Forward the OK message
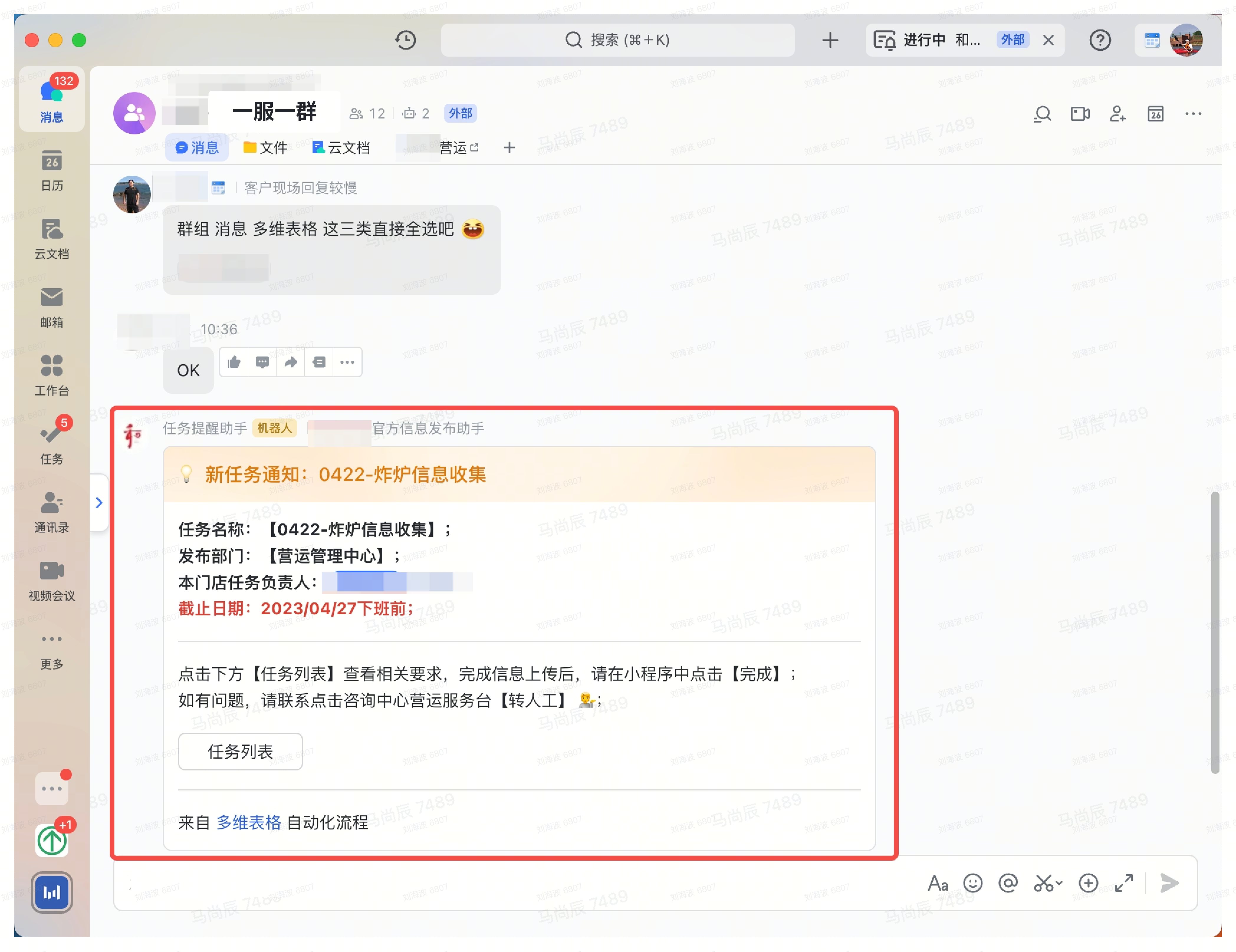The image size is (1236, 952). pyautogui.click(x=290, y=362)
